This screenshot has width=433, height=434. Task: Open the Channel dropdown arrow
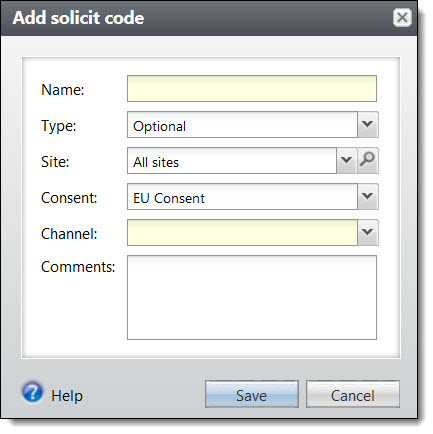point(368,232)
